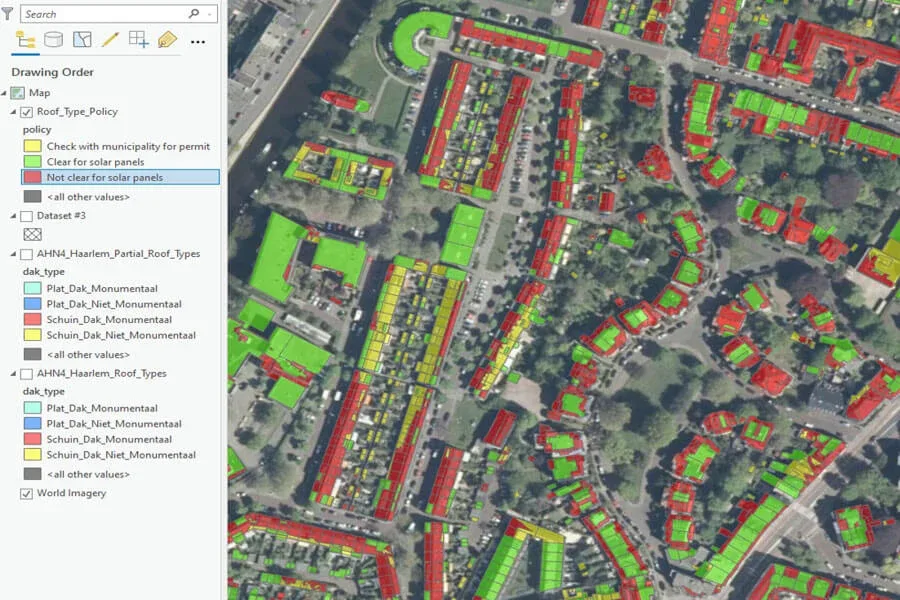Uncheck the Roof_Type_Policy layer checkbox
The height and width of the screenshot is (600, 900).
pos(27,112)
